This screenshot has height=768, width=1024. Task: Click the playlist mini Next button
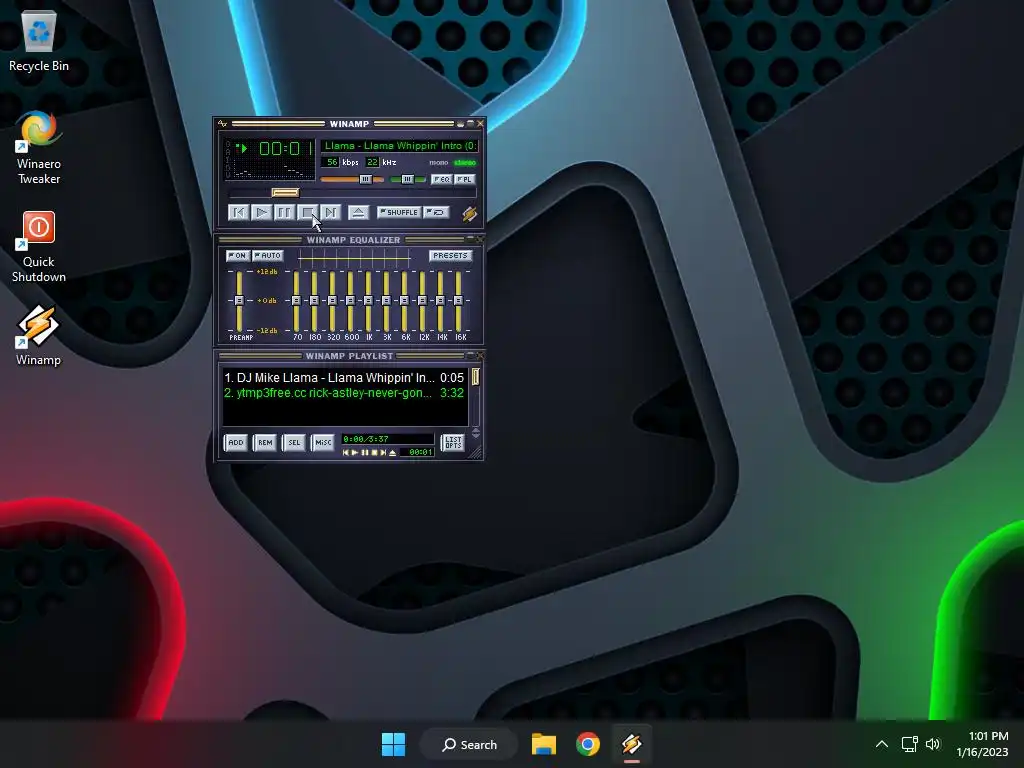point(383,453)
